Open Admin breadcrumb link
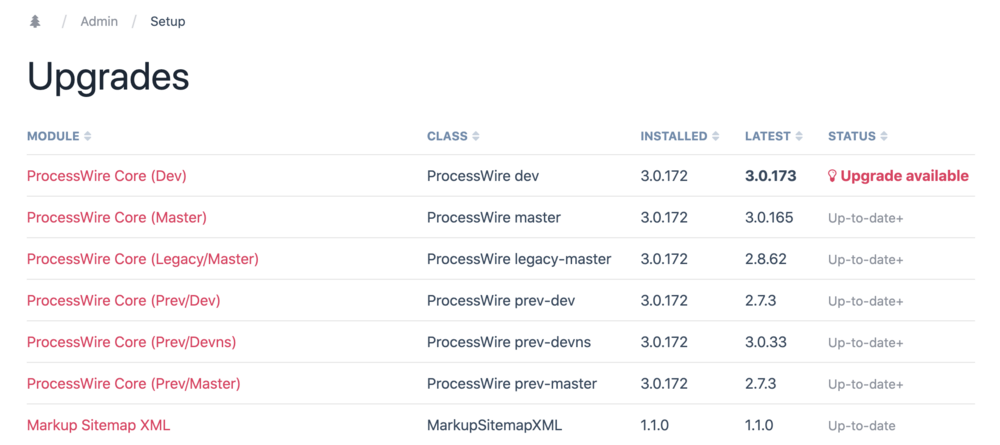The height and width of the screenshot is (445, 1000). tap(99, 21)
